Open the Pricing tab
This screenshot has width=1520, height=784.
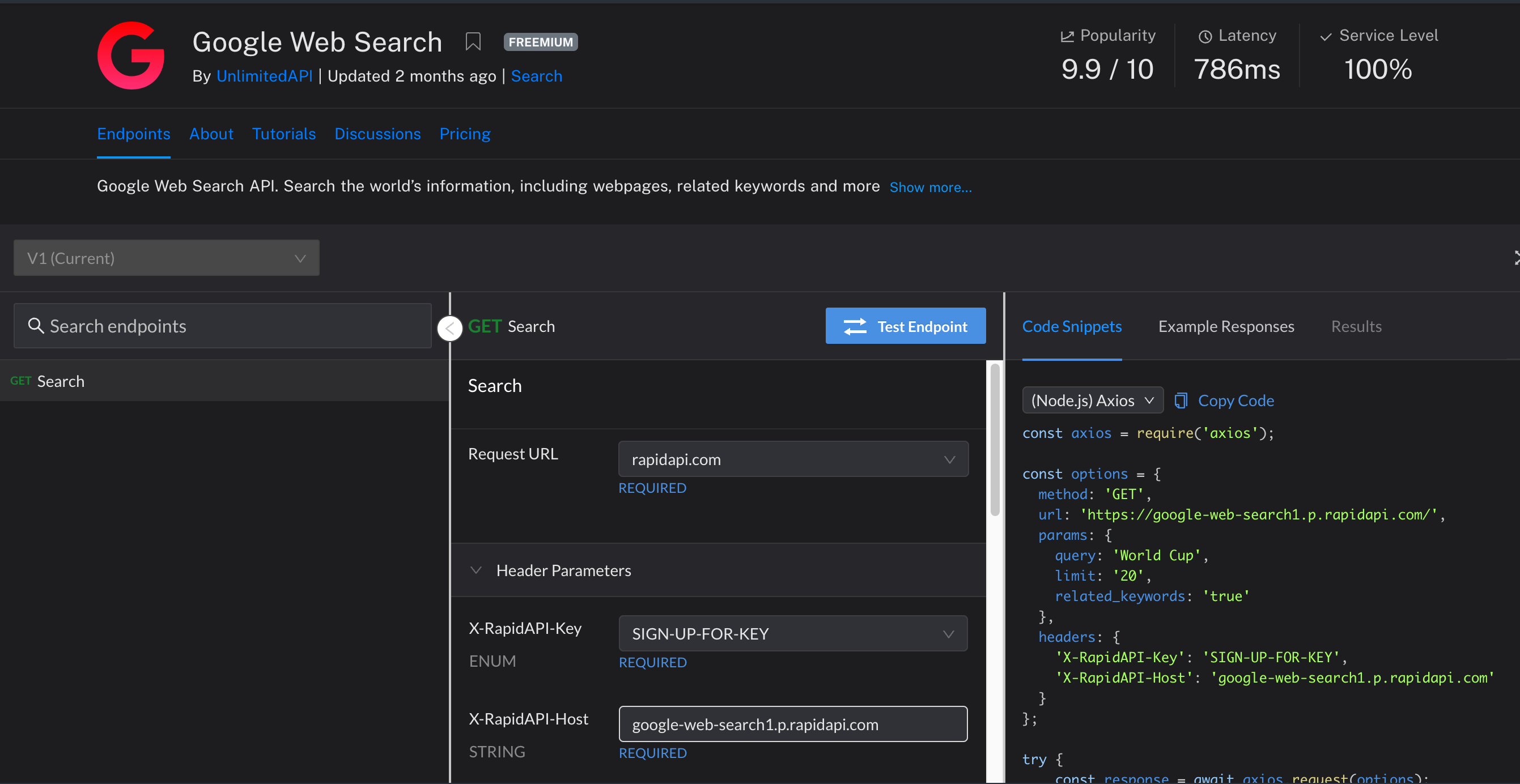coord(465,134)
